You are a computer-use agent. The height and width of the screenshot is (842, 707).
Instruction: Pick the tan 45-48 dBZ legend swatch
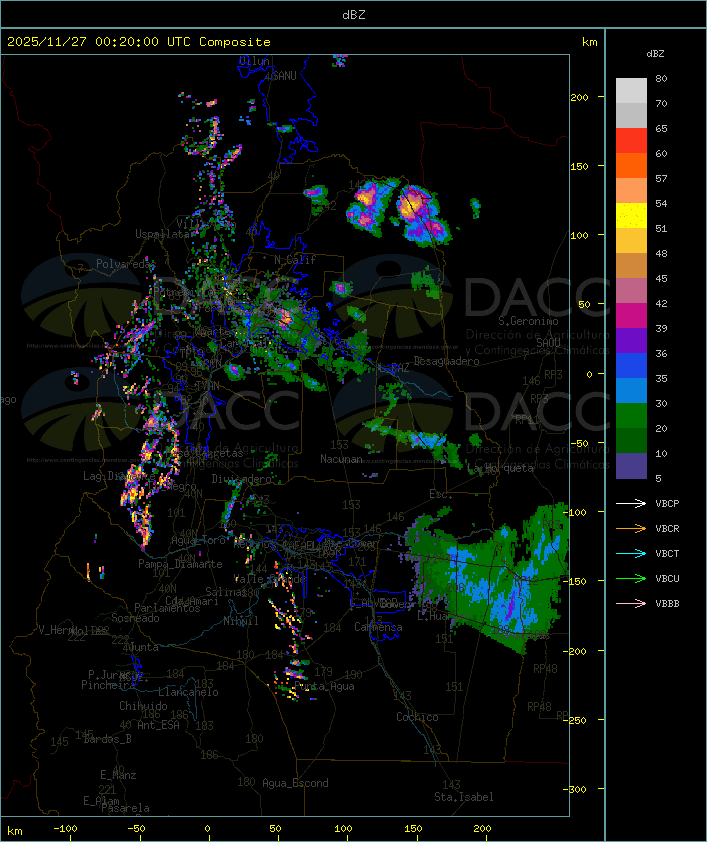pos(631,266)
